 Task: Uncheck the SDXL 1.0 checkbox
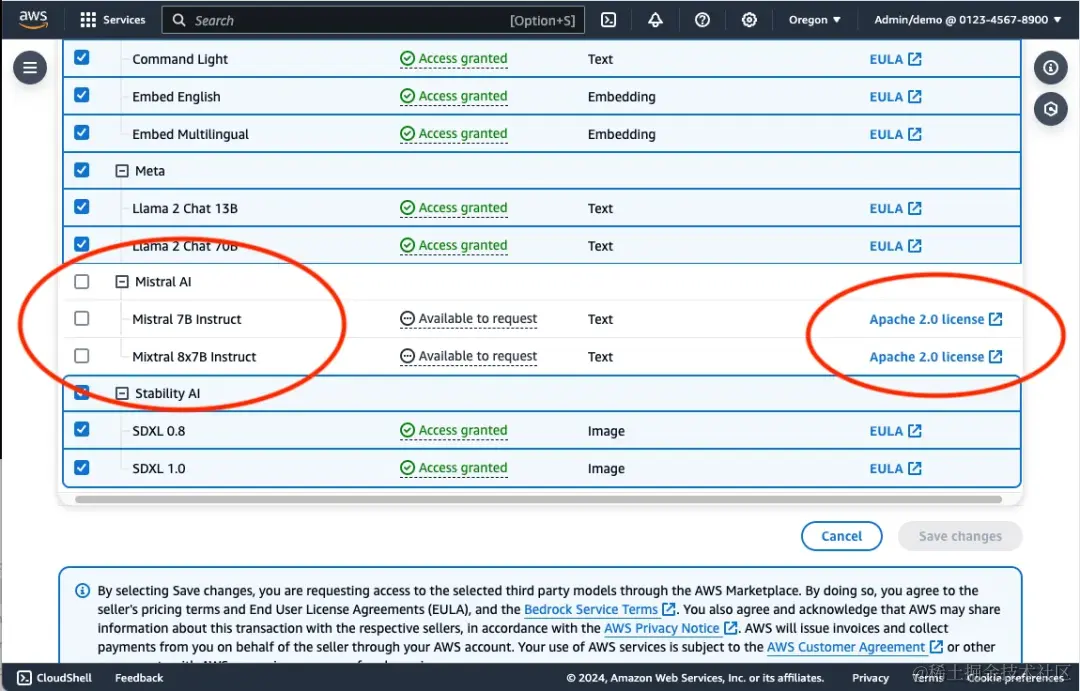81,467
